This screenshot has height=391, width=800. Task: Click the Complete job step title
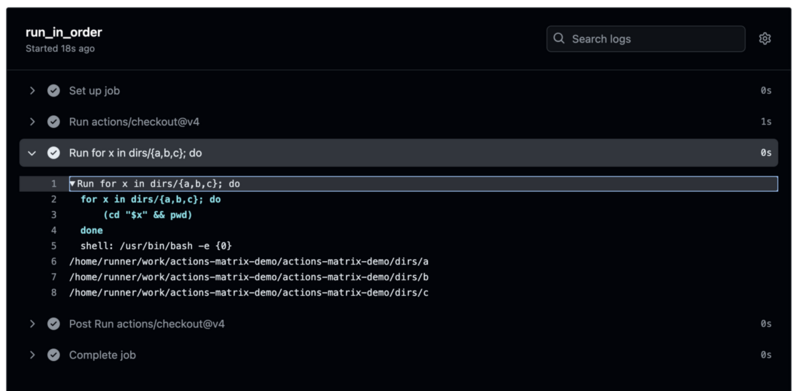tap(103, 355)
